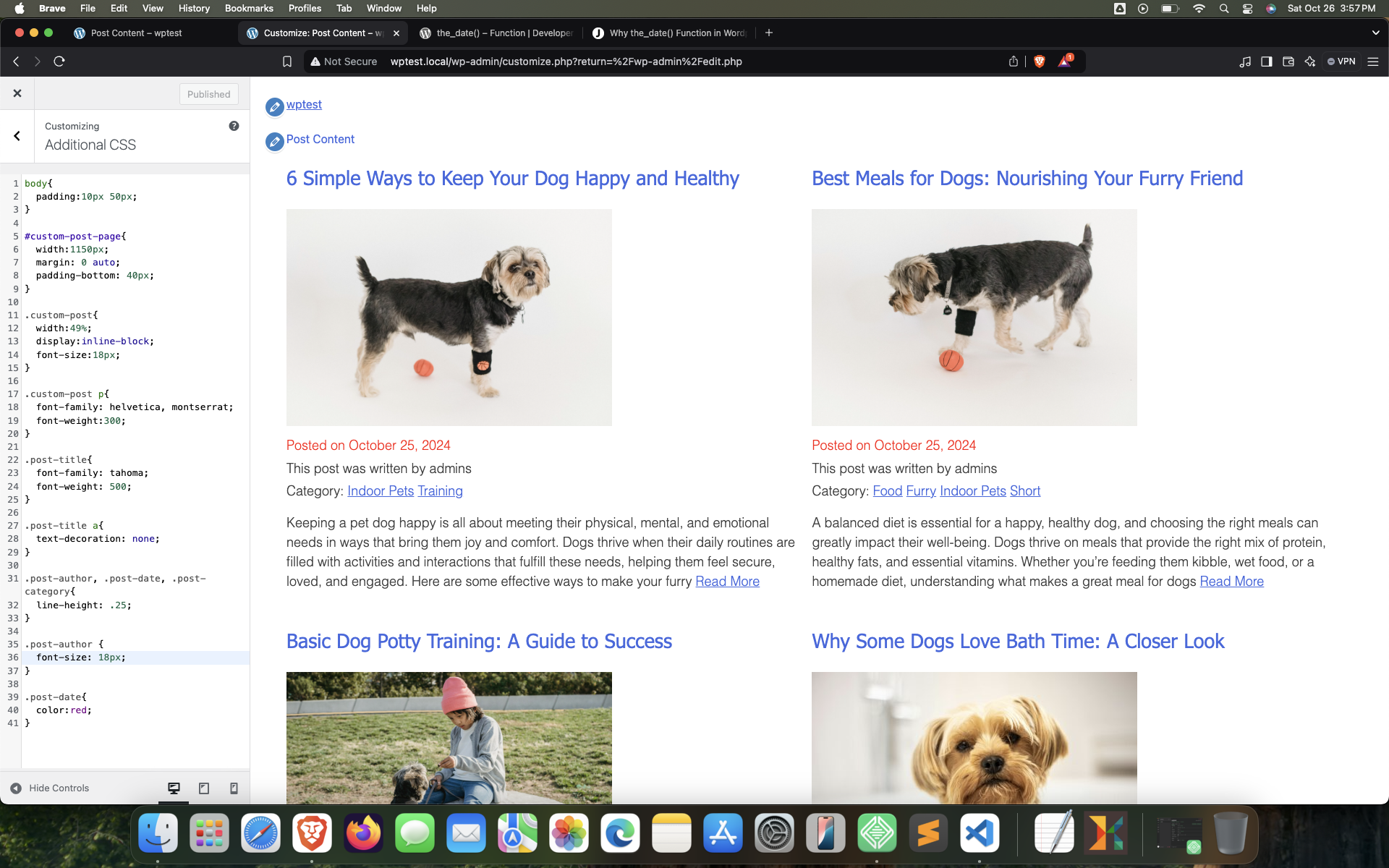Click the URL address field
This screenshot has width=1389, height=868.
pyautogui.click(x=566, y=61)
